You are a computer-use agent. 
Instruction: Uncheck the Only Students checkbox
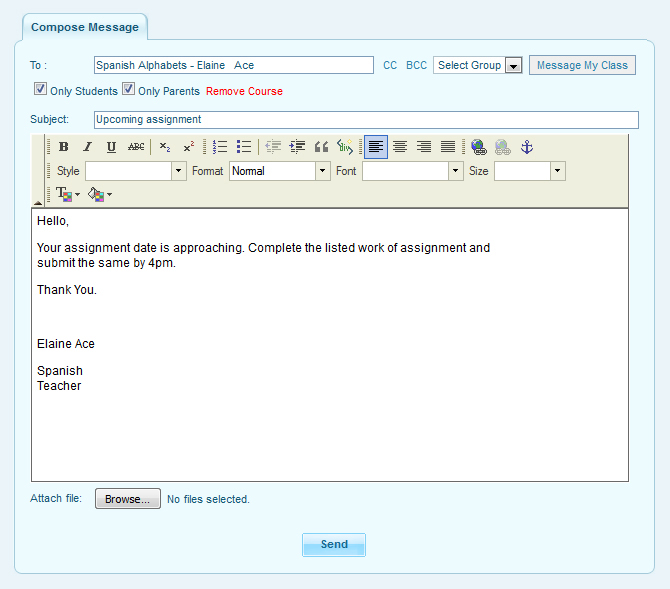(41, 90)
